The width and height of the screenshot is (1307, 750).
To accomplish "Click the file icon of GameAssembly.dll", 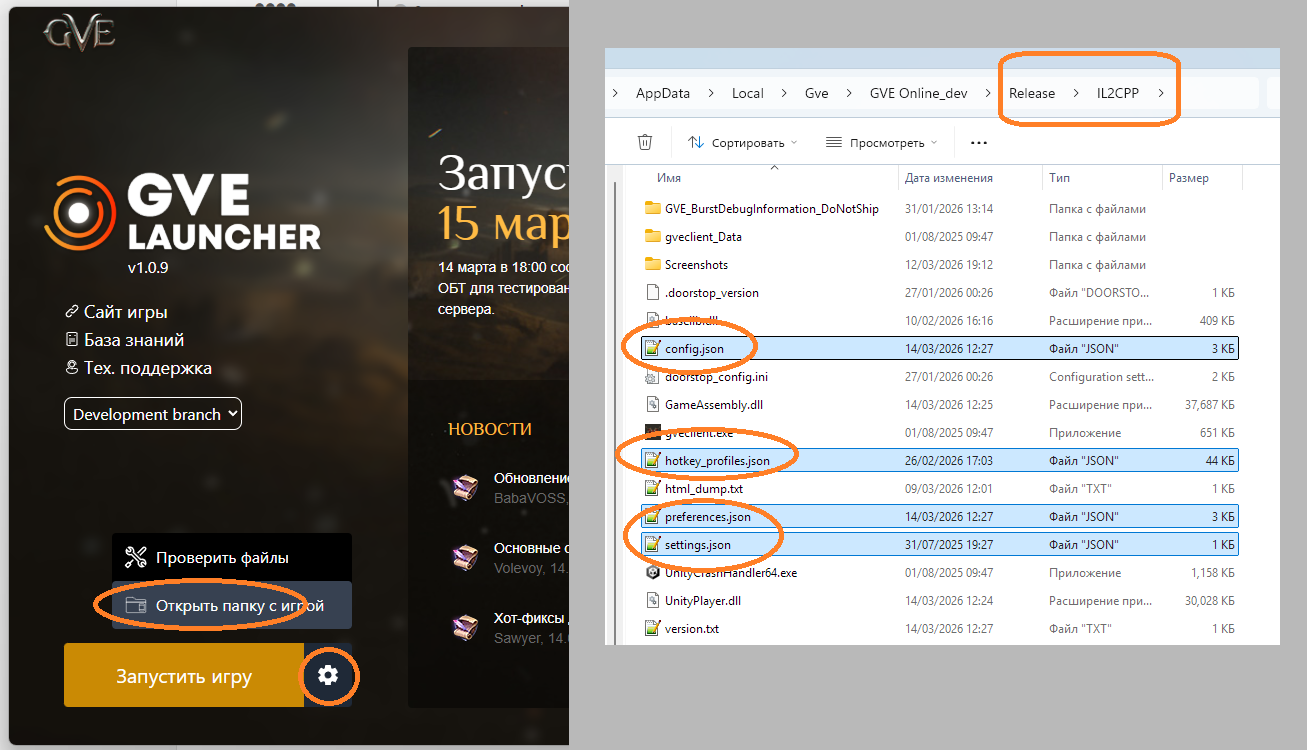I will [x=653, y=405].
